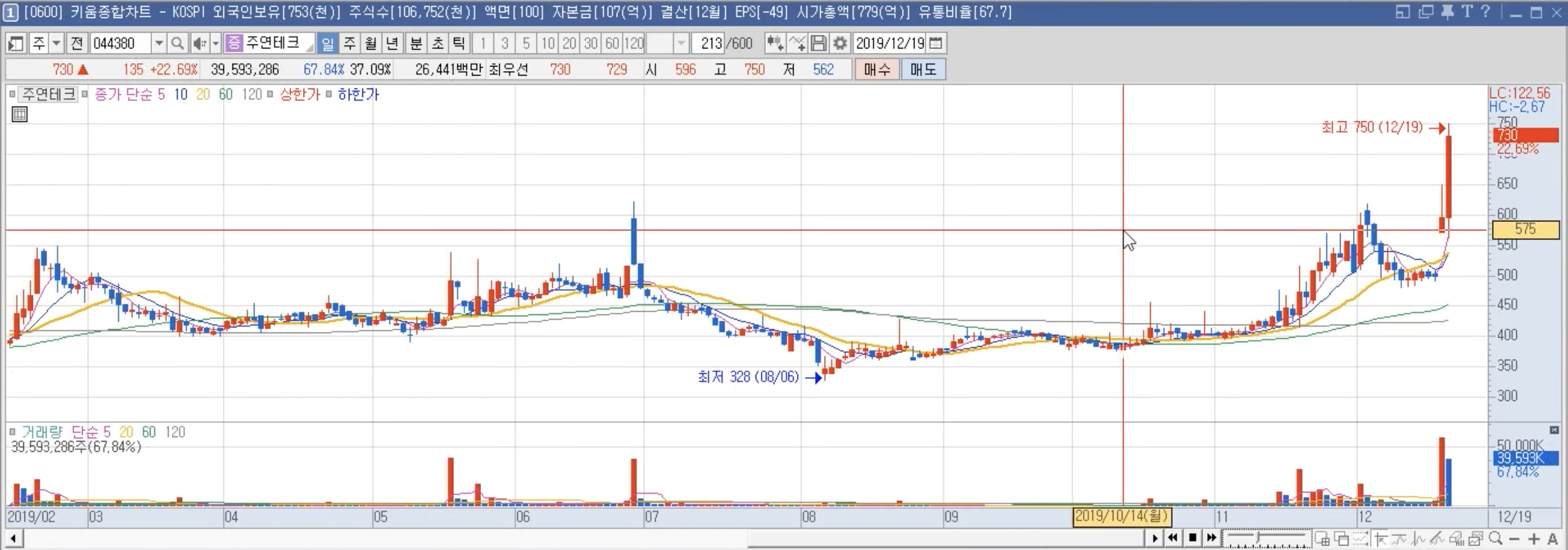
Task: Click the 최저 328 (08/06) label
Action: tap(748, 377)
